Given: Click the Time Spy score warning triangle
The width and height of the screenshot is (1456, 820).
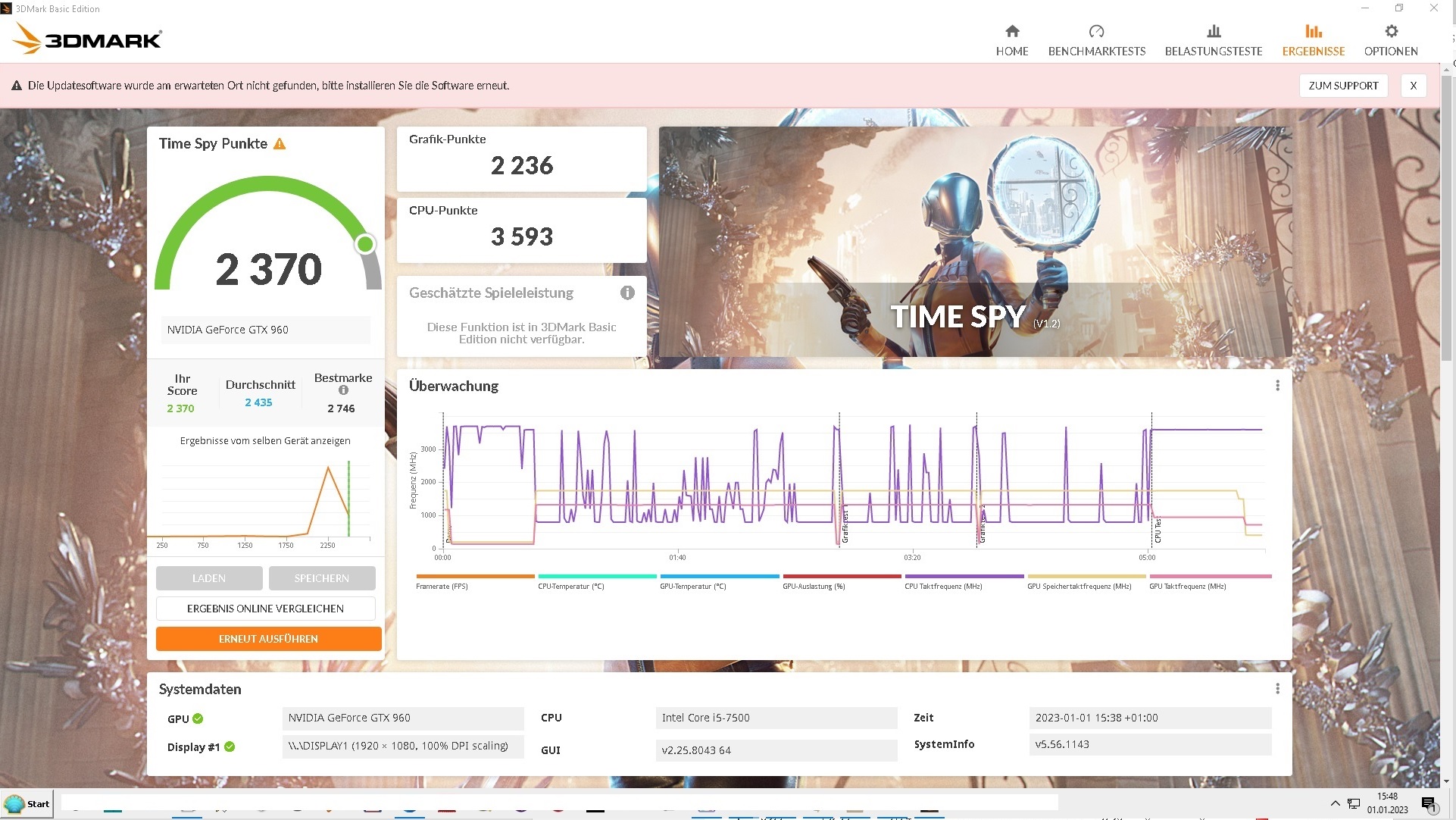Looking at the screenshot, I should [x=280, y=144].
